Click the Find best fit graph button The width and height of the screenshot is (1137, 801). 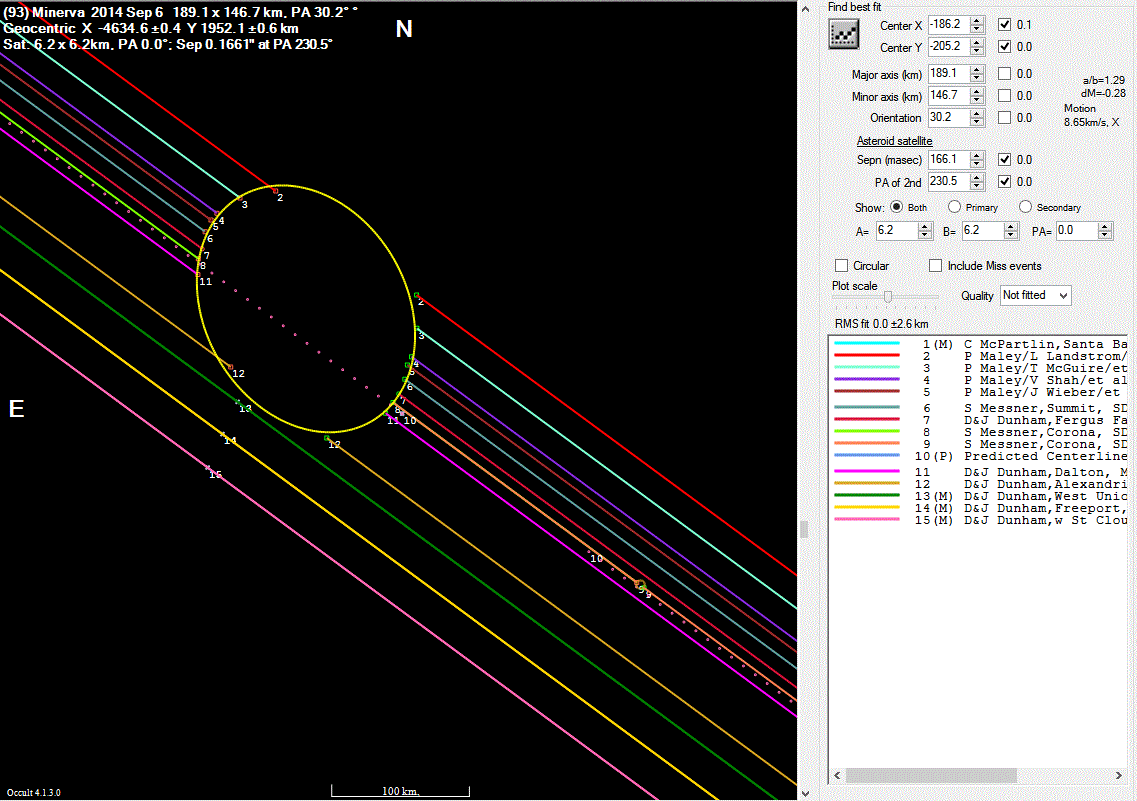pyautogui.click(x=844, y=35)
